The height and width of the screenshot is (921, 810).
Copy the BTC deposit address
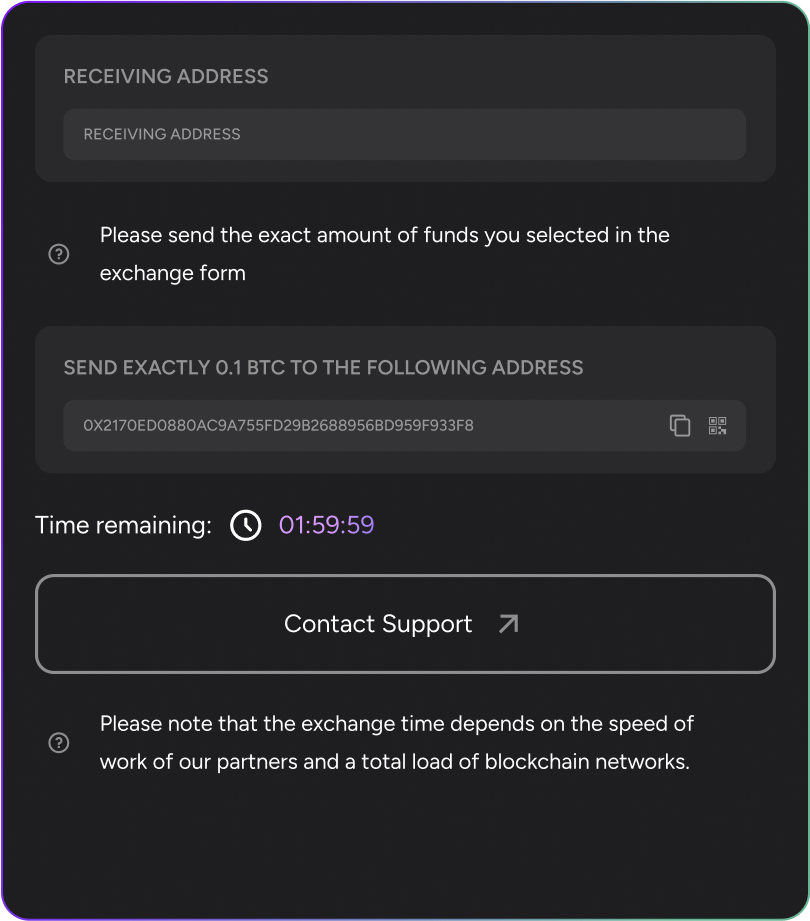point(680,425)
